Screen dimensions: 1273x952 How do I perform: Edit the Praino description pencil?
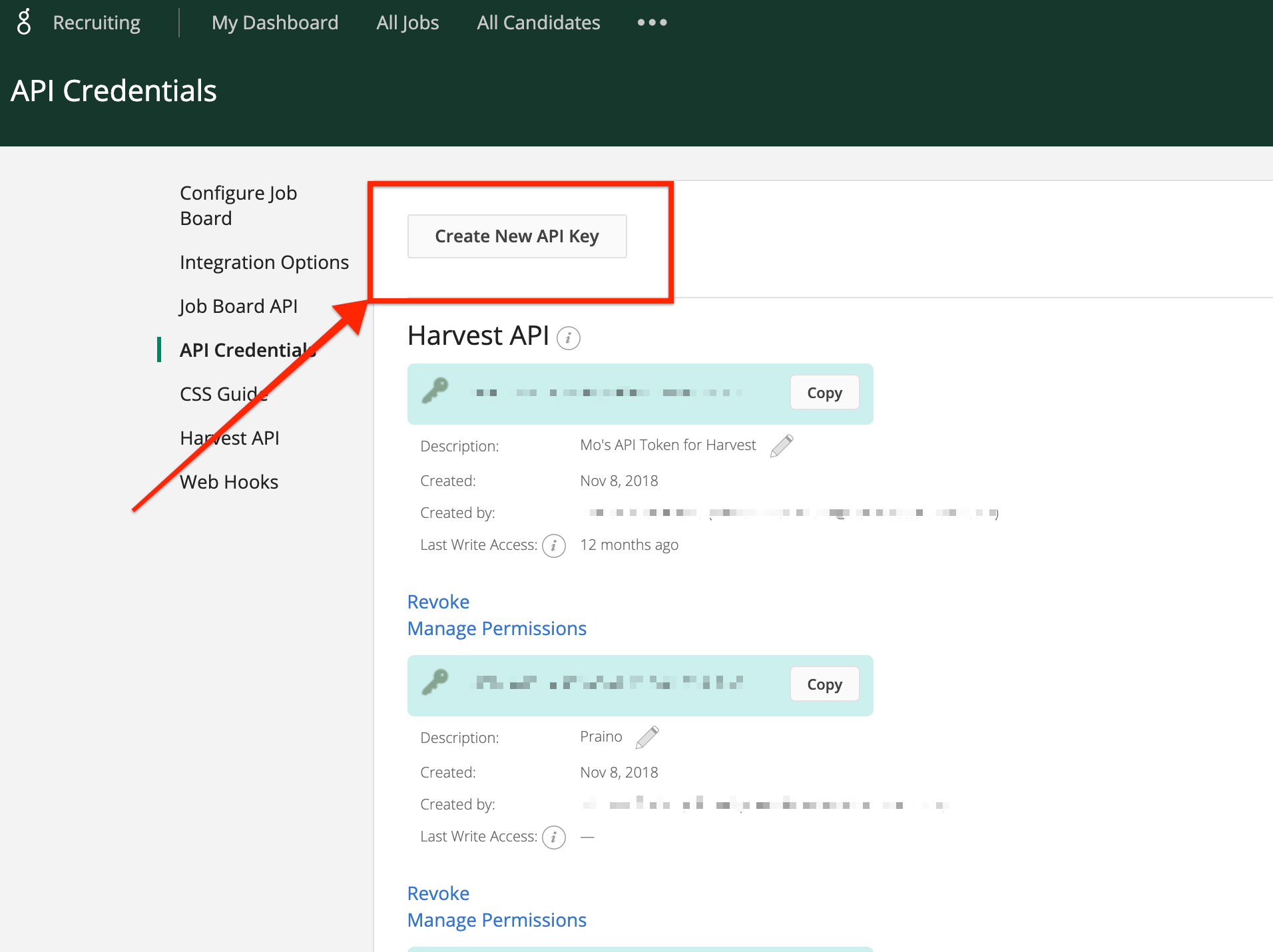(647, 737)
